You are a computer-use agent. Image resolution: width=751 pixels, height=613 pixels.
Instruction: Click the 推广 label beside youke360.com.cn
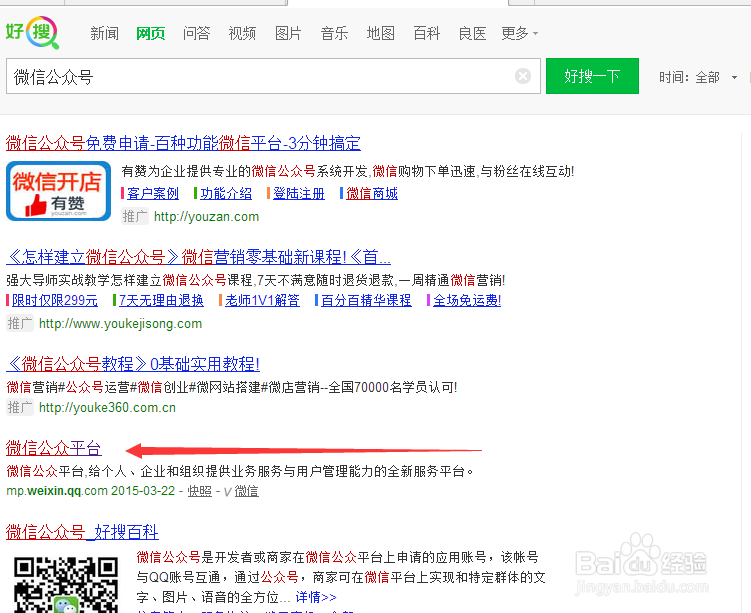pos(20,408)
